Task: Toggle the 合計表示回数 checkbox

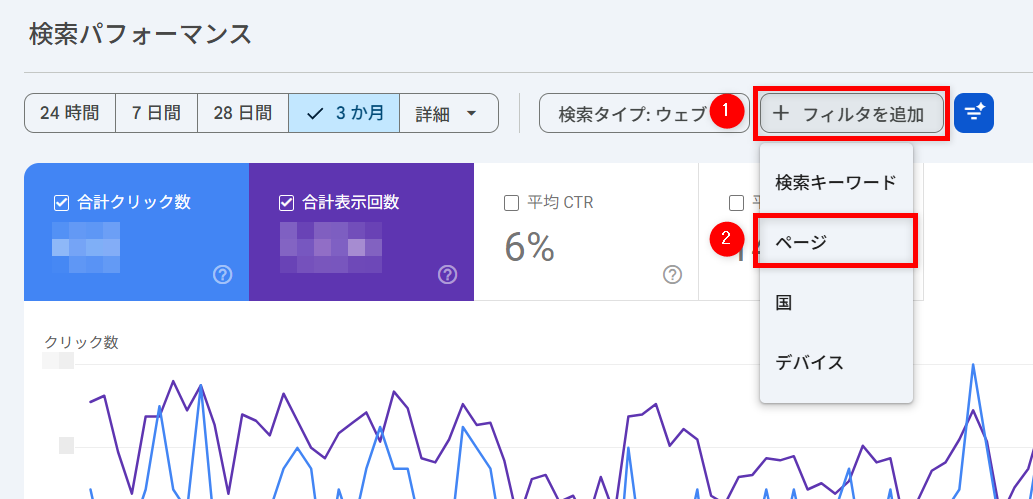Action: pyautogui.click(x=287, y=203)
